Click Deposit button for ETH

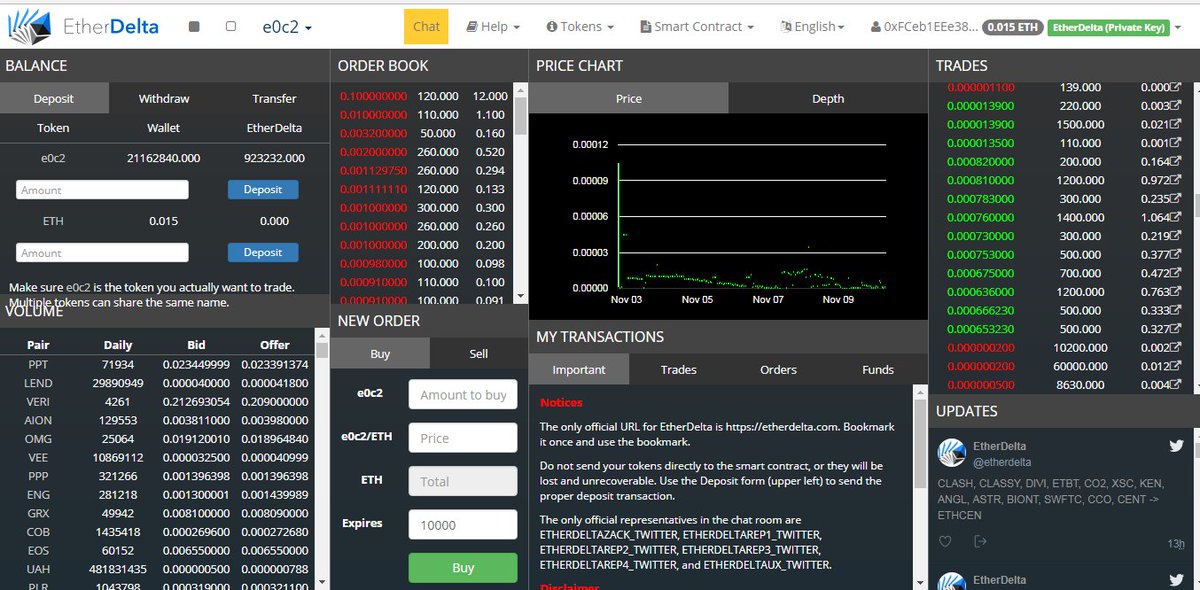[263, 252]
